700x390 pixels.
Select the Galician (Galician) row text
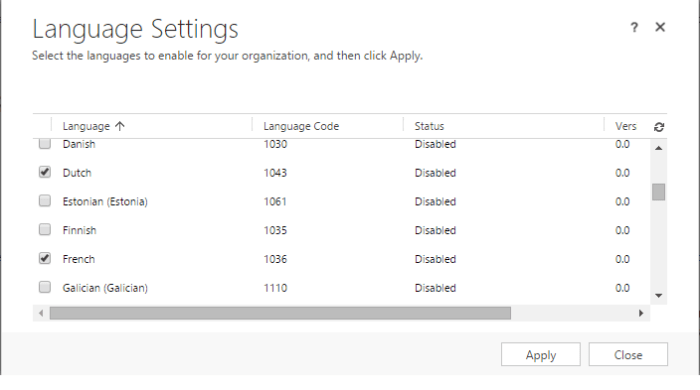click(105, 288)
